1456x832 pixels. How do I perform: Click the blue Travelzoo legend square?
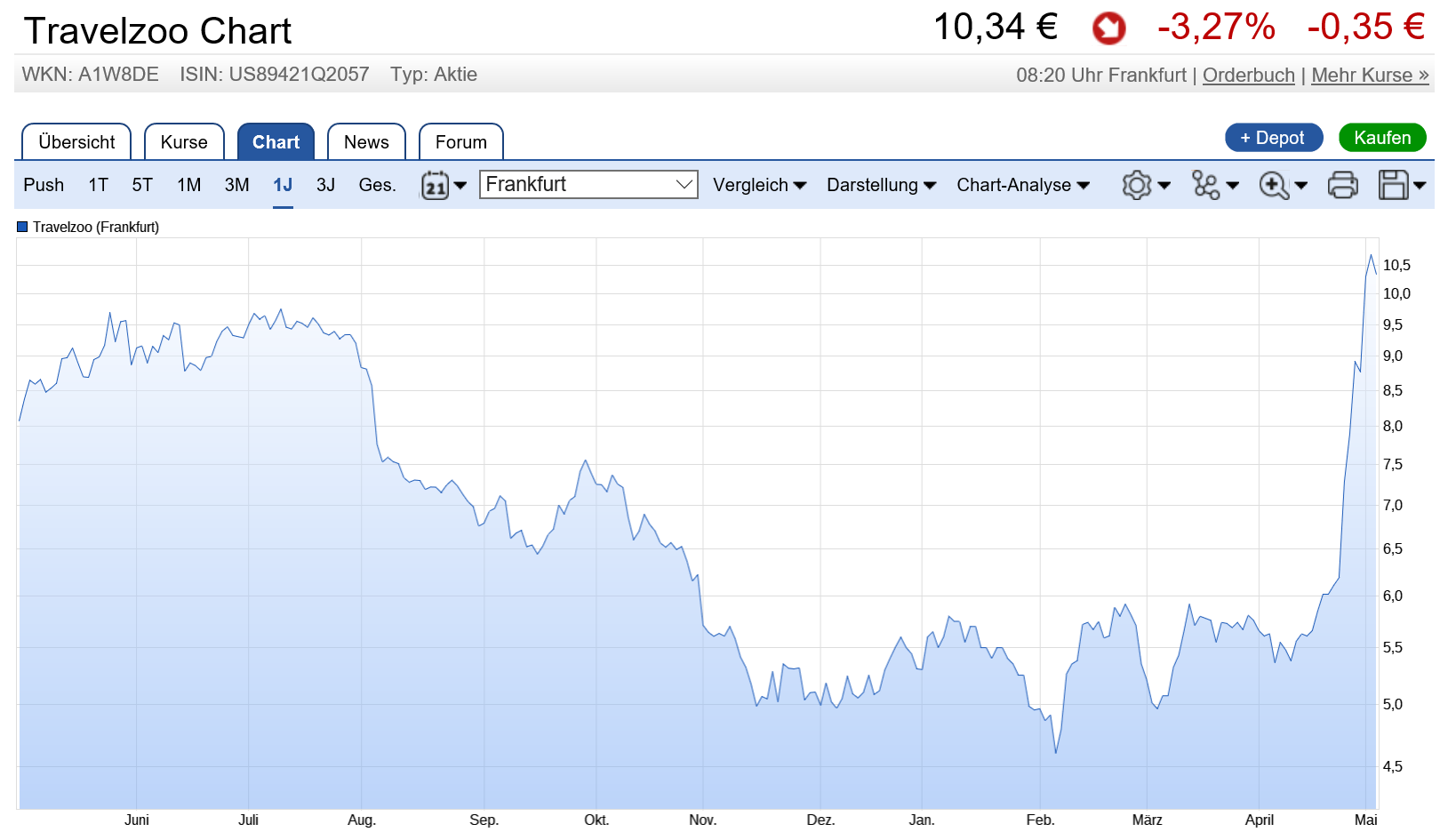(x=22, y=227)
